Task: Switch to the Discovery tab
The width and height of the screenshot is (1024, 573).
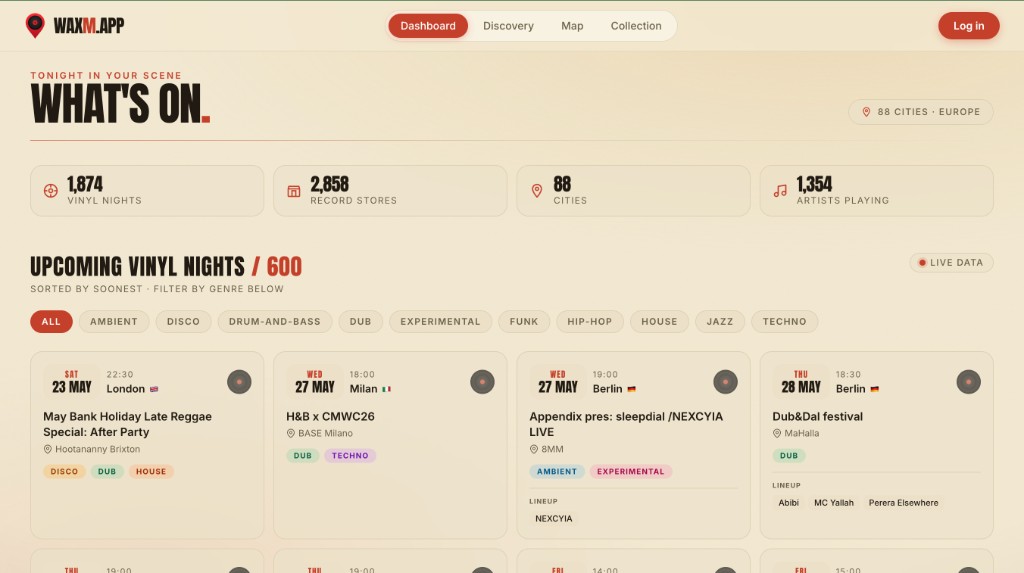Action: point(508,26)
